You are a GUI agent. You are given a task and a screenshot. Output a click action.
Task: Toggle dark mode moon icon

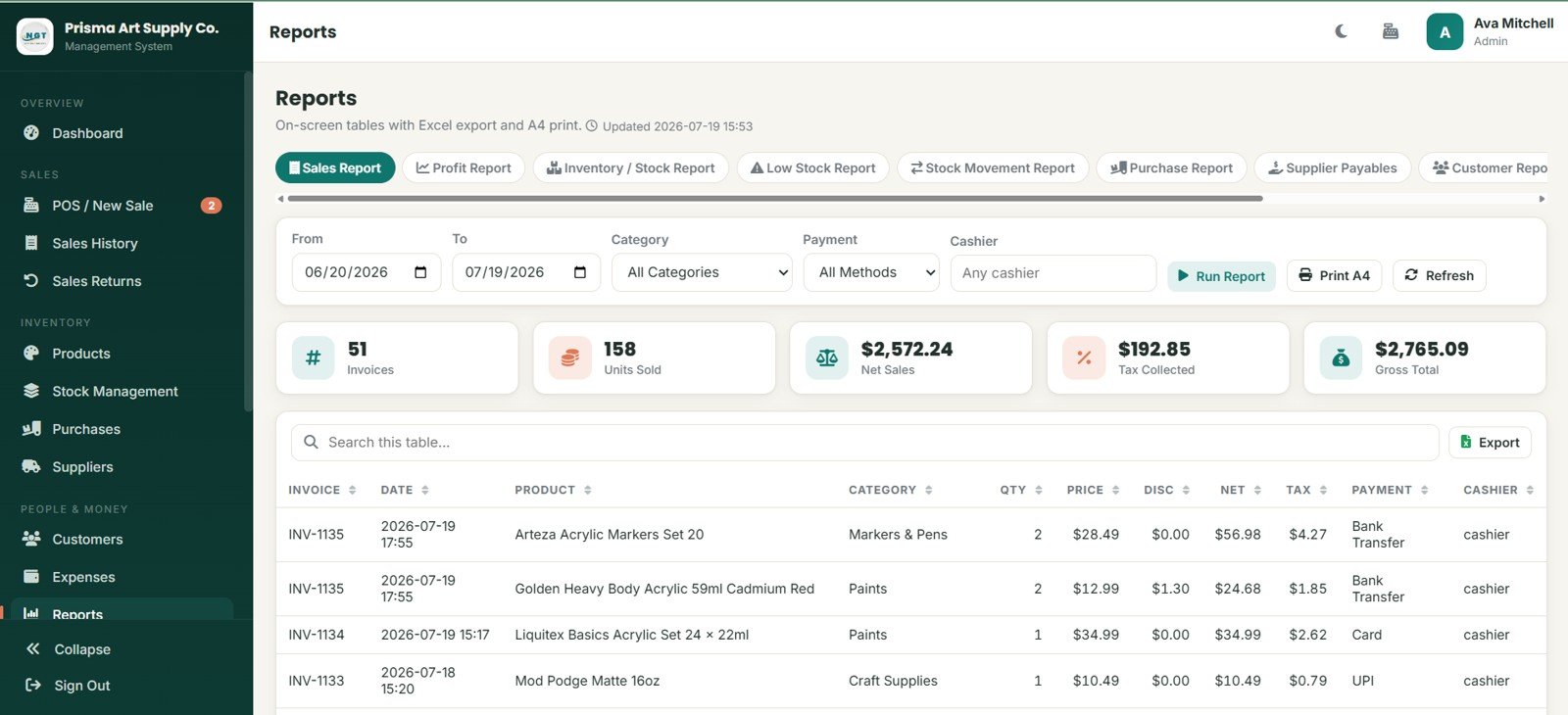(1341, 31)
